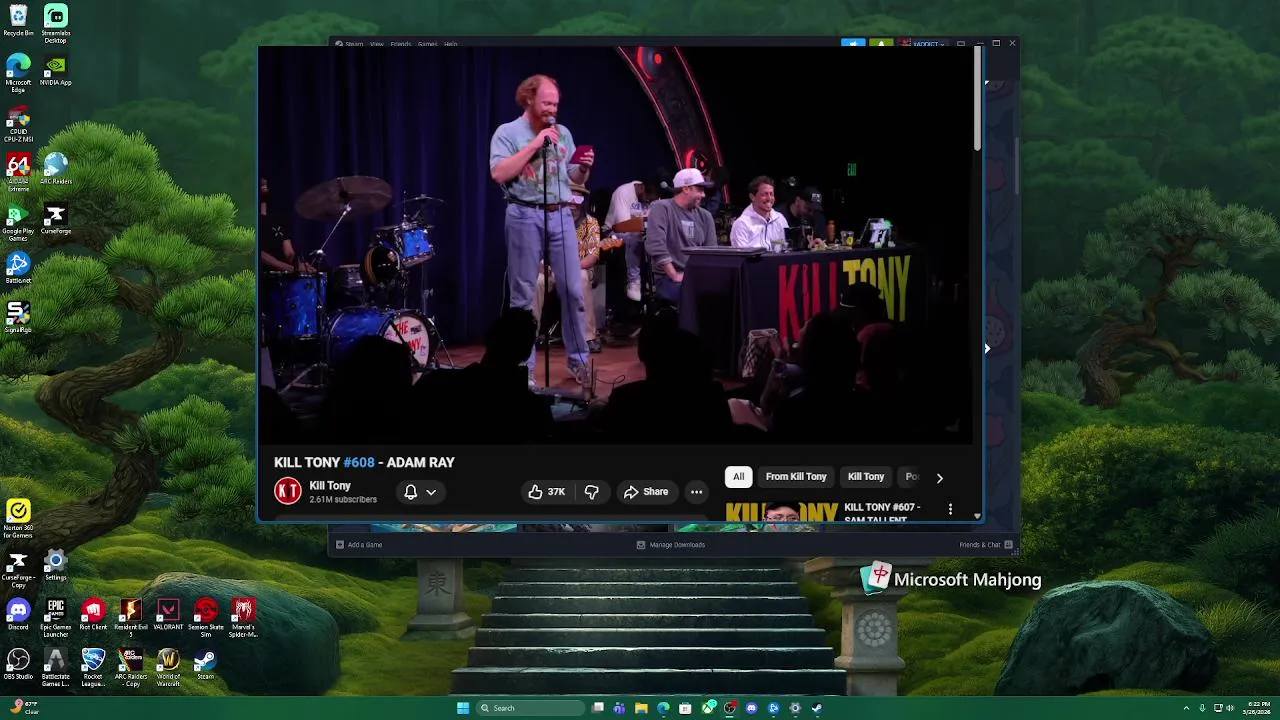Launch Streamlabs Desktop from the desktop
Image resolution: width=1280 pixels, height=720 pixels.
(56, 24)
